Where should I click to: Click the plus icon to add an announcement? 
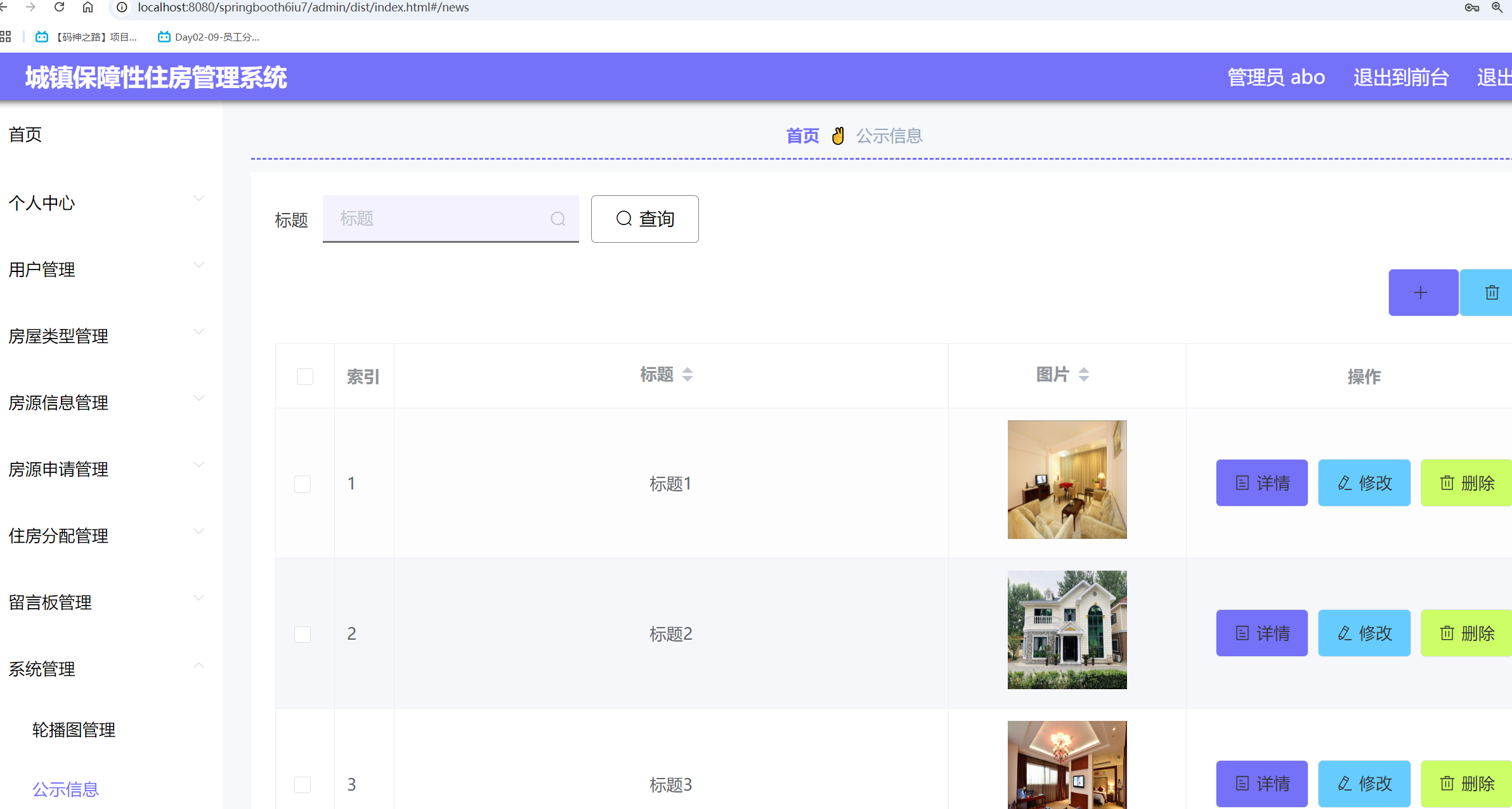pos(1422,292)
